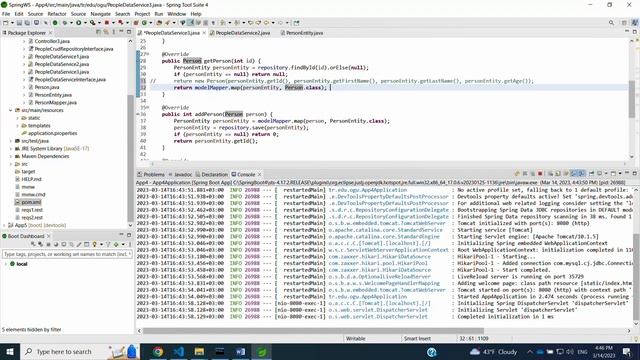640x360 pixels.
Task: Expand the Maven Dependencies node
Action: coord(11,156)
